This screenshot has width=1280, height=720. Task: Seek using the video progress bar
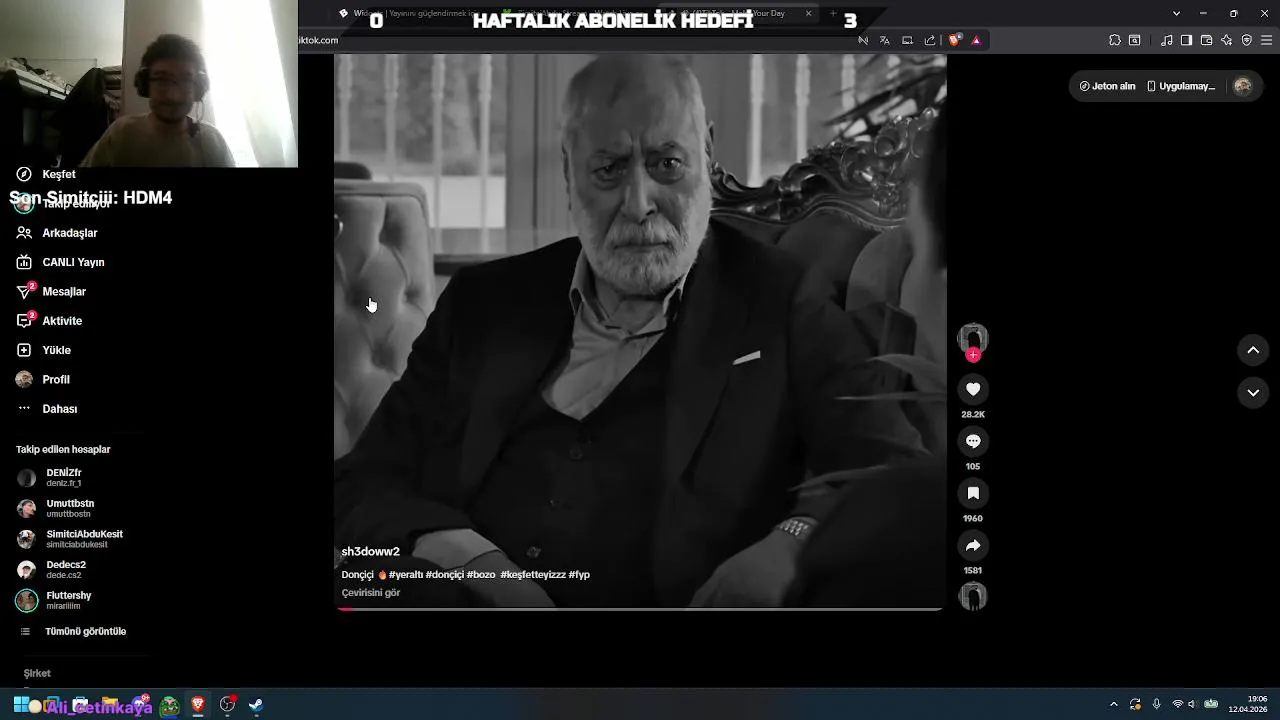pos(640,608)
